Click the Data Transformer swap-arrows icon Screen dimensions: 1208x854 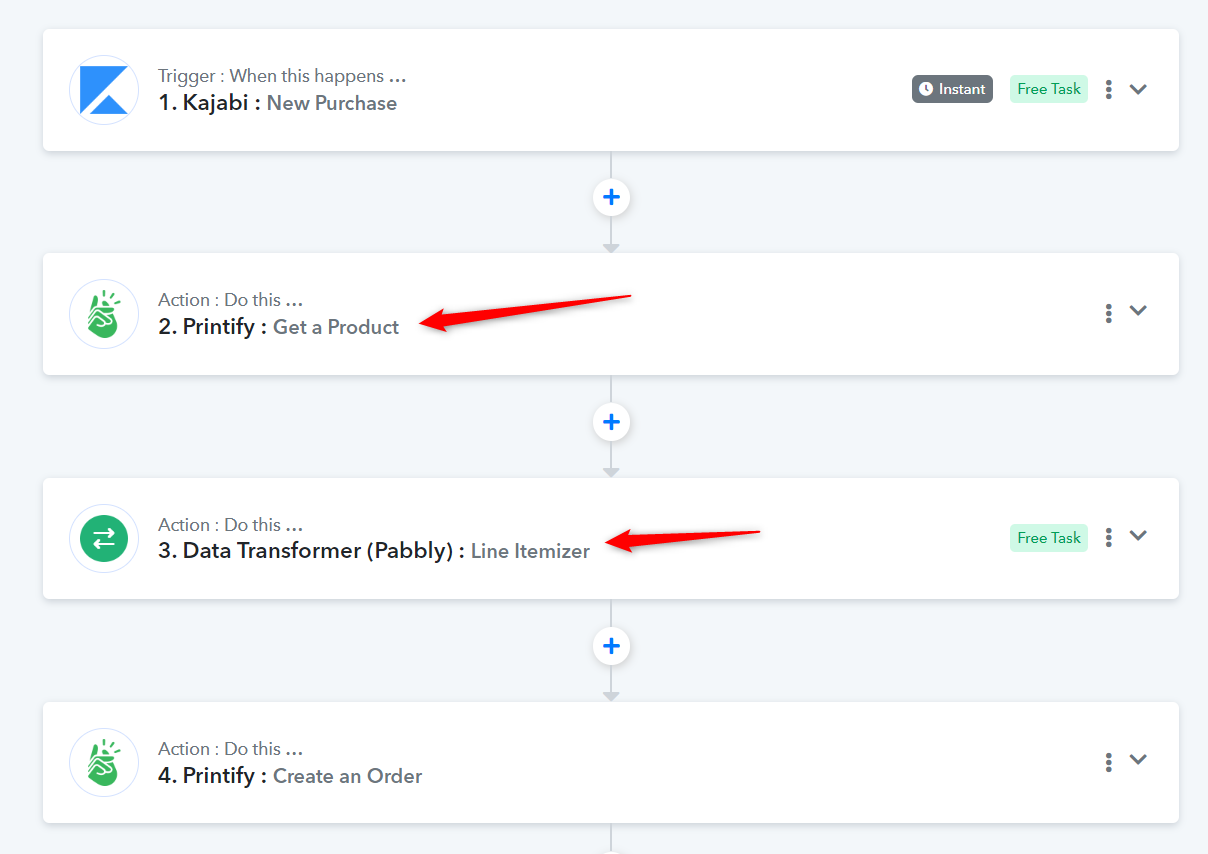point(104,539)
